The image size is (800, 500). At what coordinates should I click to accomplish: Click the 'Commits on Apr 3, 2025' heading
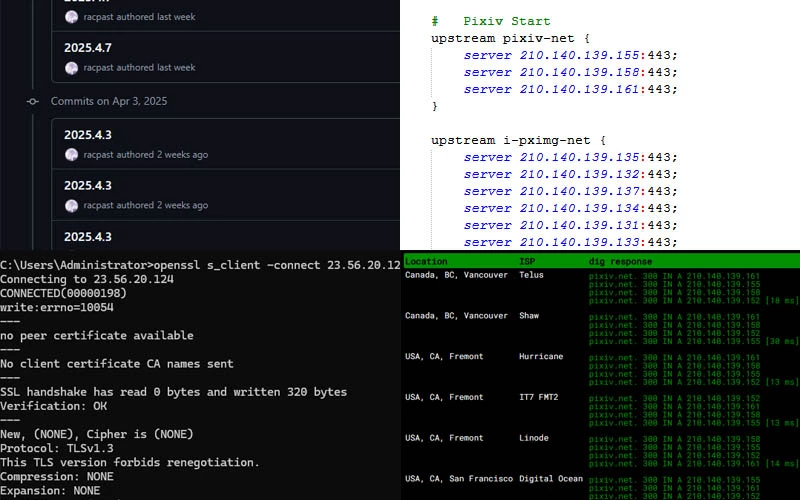(109, 101)
